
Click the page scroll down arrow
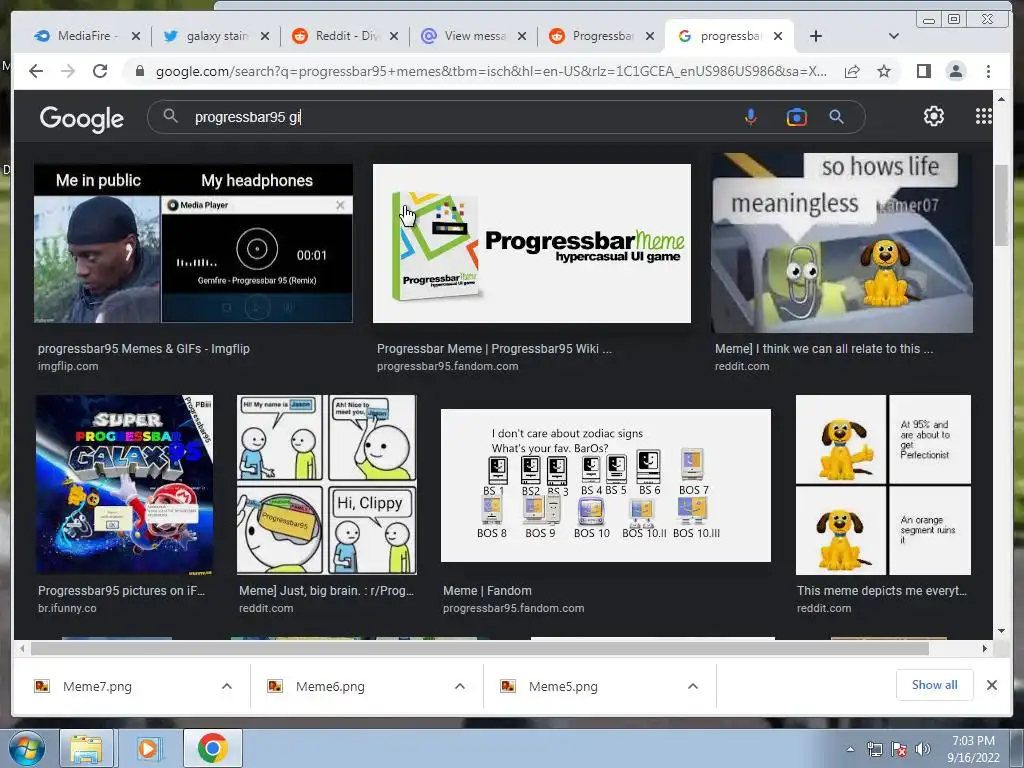[1001, 631]
